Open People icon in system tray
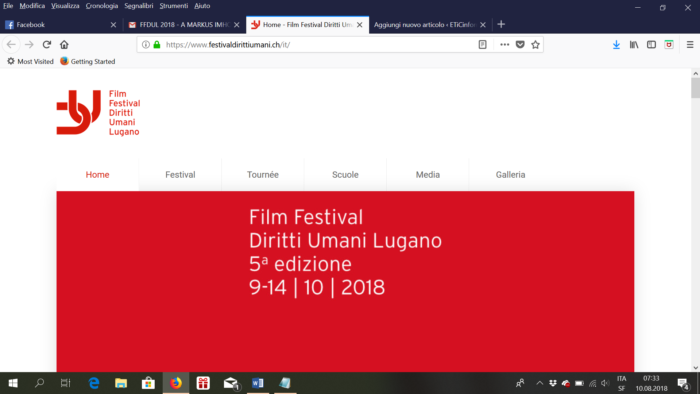 point(520,383)
